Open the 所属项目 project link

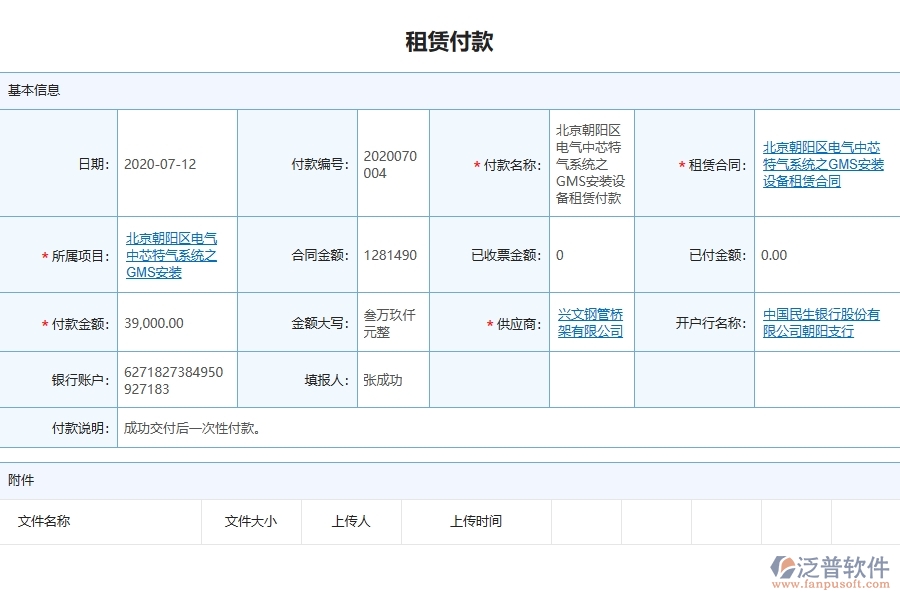pos(172,254)
